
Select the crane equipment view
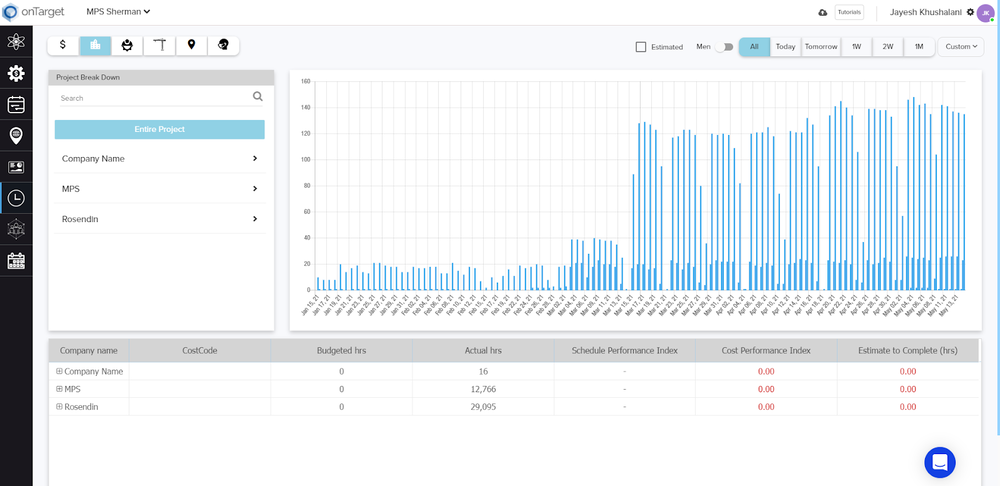(x=159, y=45)
